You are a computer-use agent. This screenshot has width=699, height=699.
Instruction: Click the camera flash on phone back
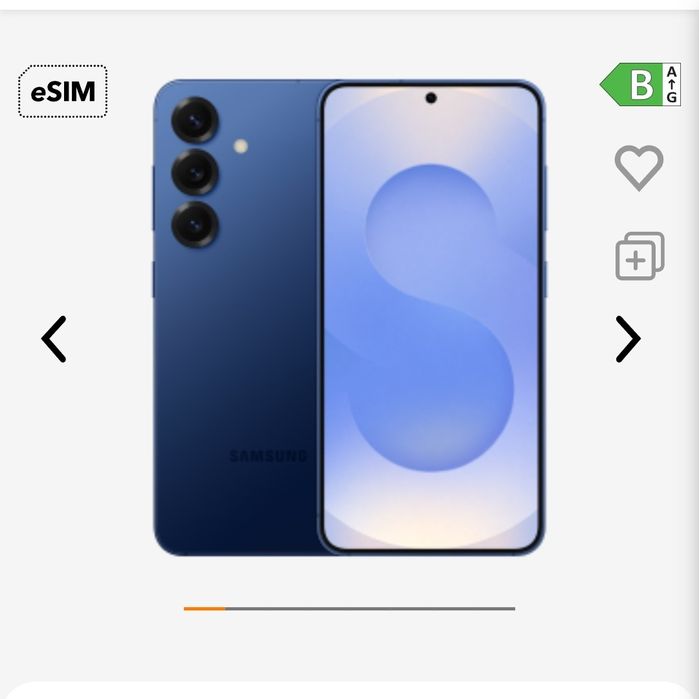[241, 146]
